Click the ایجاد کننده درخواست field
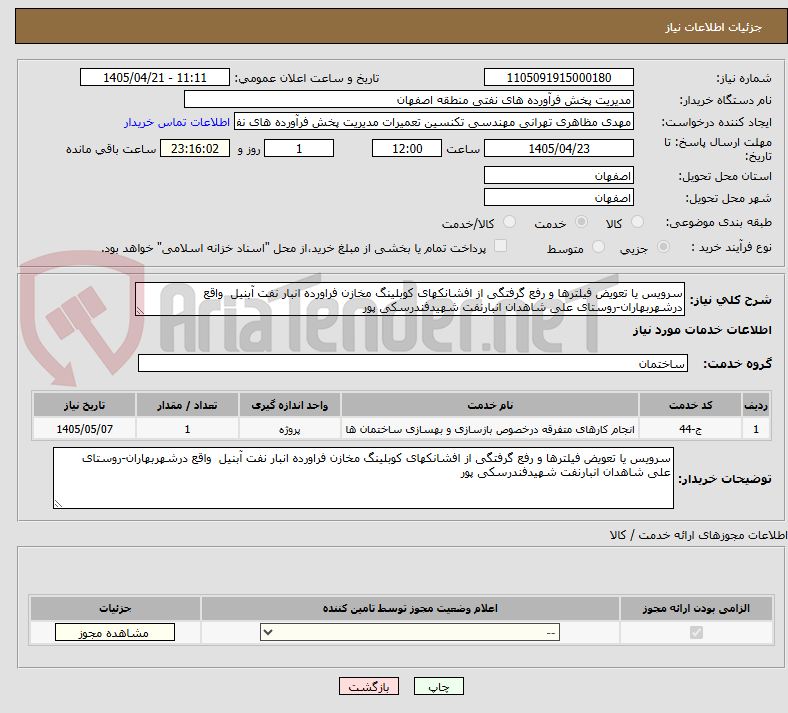 tap(434, 122)
